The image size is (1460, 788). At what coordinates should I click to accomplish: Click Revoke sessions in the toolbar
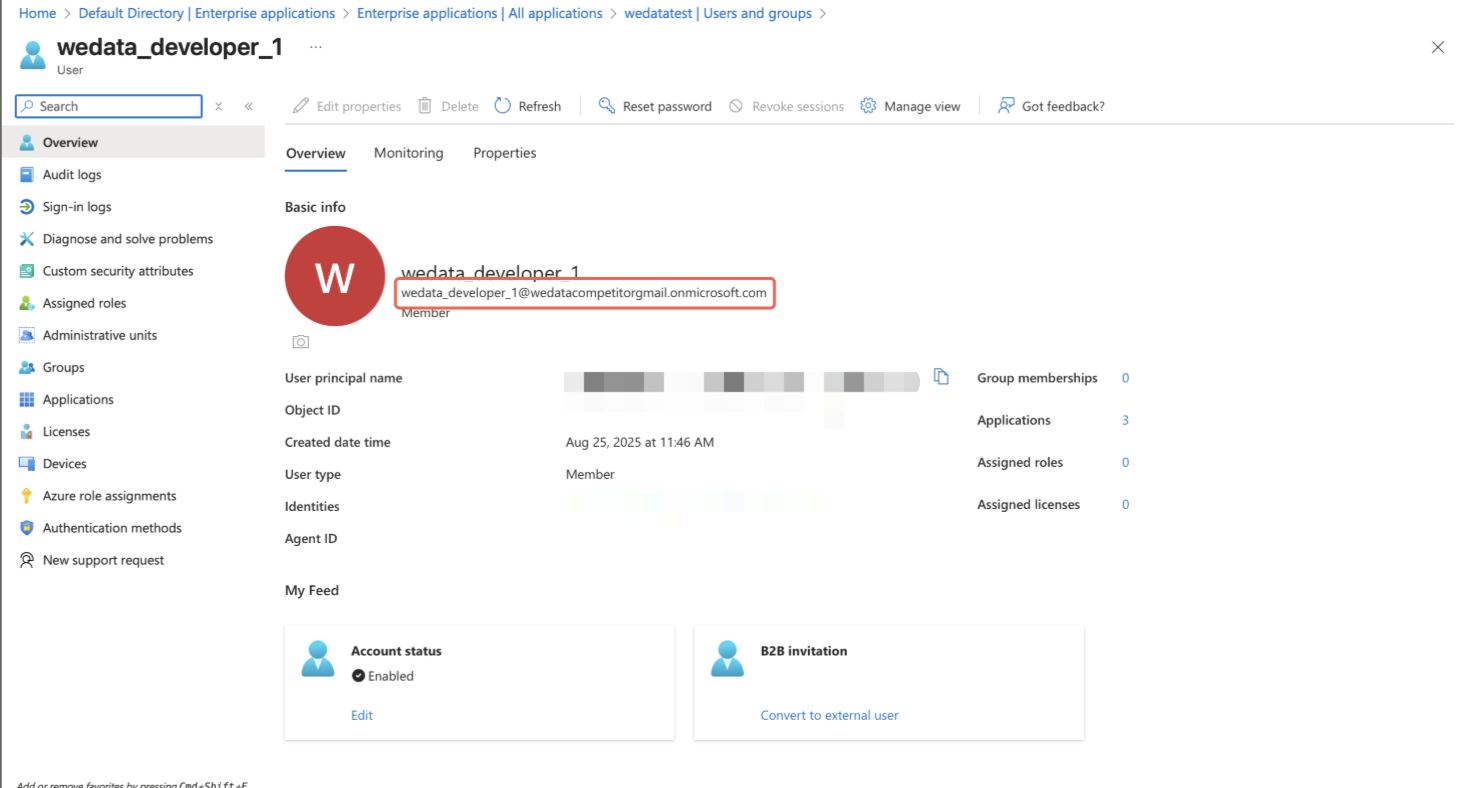coord(786,106)
